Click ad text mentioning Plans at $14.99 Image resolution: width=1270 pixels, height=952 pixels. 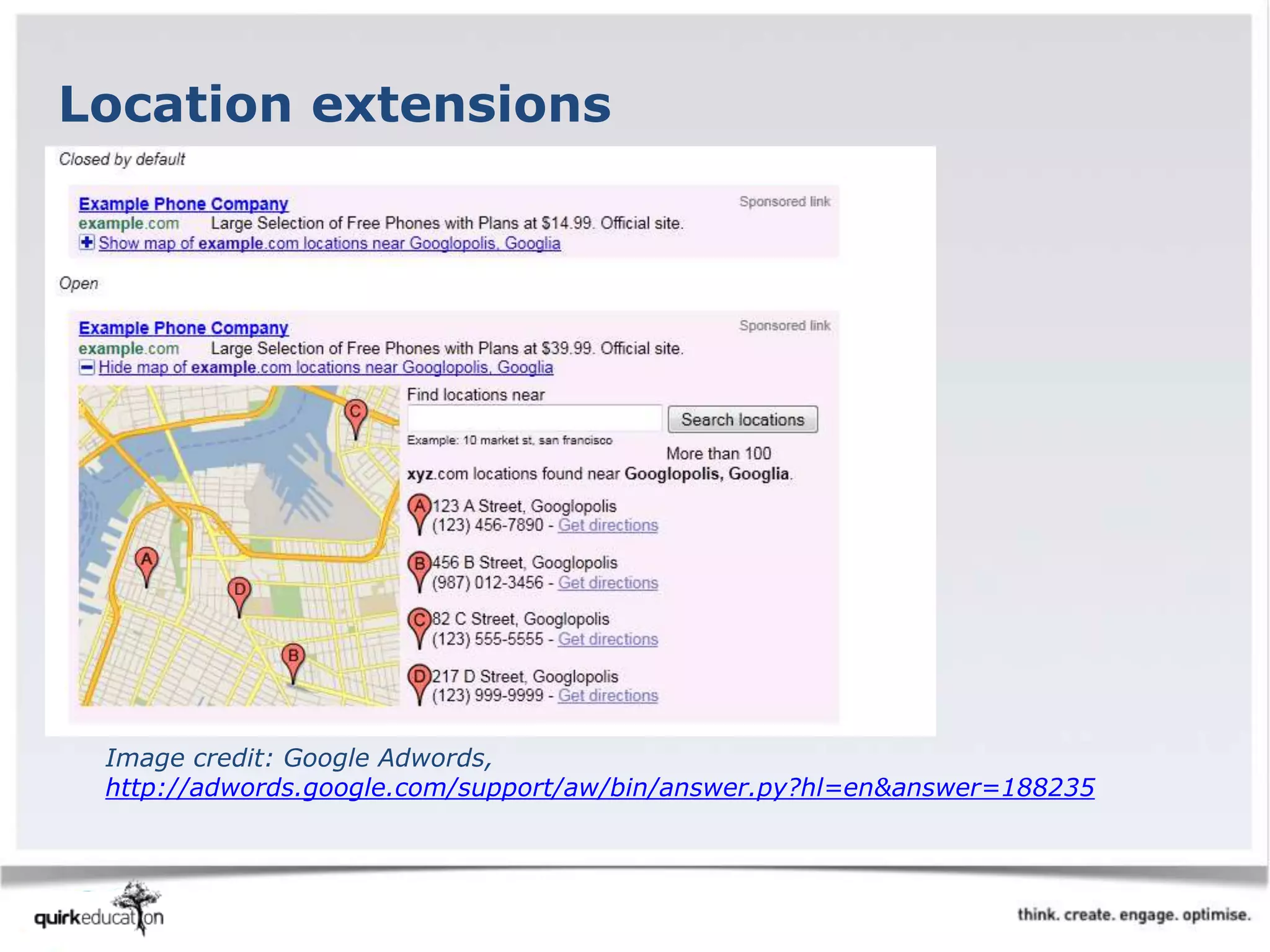(447, 223)
